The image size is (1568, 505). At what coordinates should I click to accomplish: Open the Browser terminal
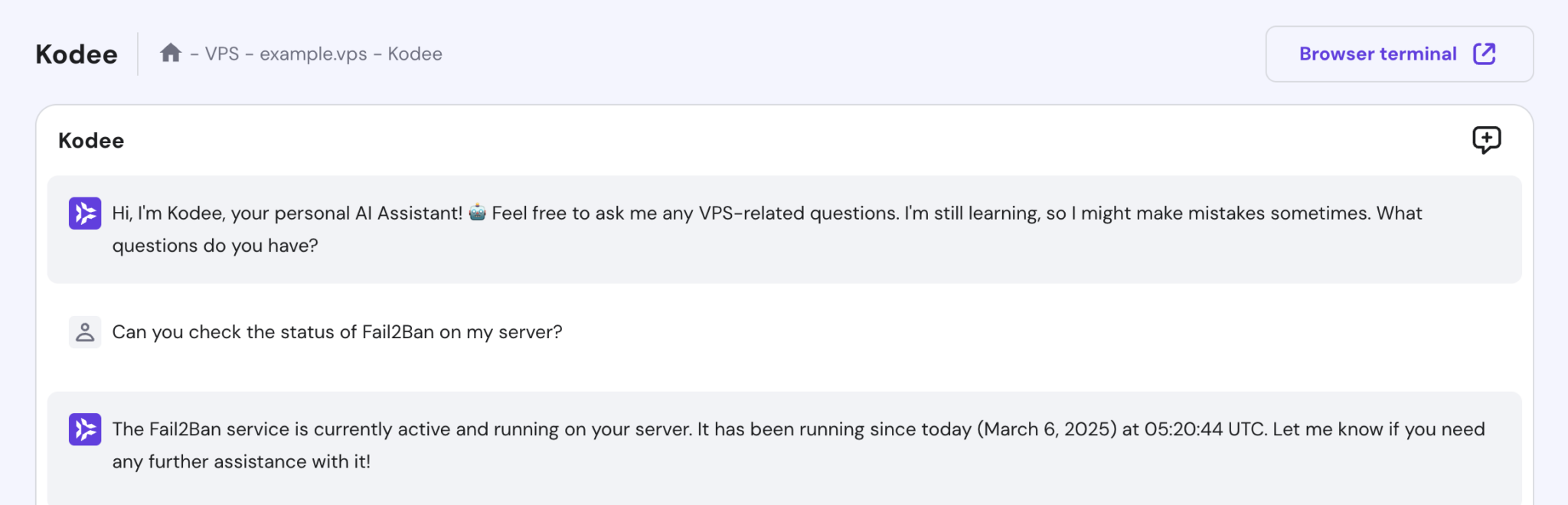tap(1399, 54)
